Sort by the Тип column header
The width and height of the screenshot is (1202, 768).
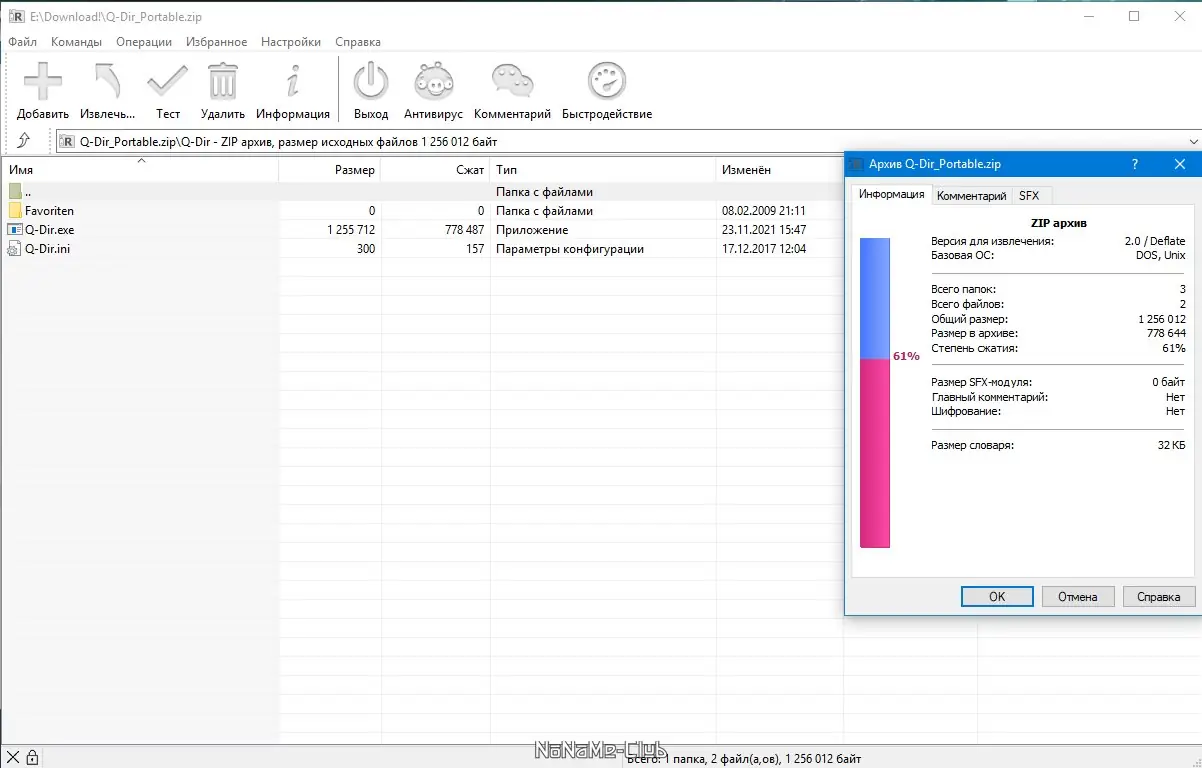[603, 170]
